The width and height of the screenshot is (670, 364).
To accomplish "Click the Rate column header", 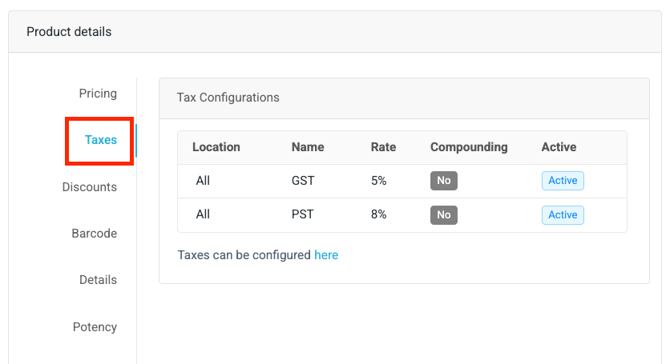I will (x=383, y=147).
